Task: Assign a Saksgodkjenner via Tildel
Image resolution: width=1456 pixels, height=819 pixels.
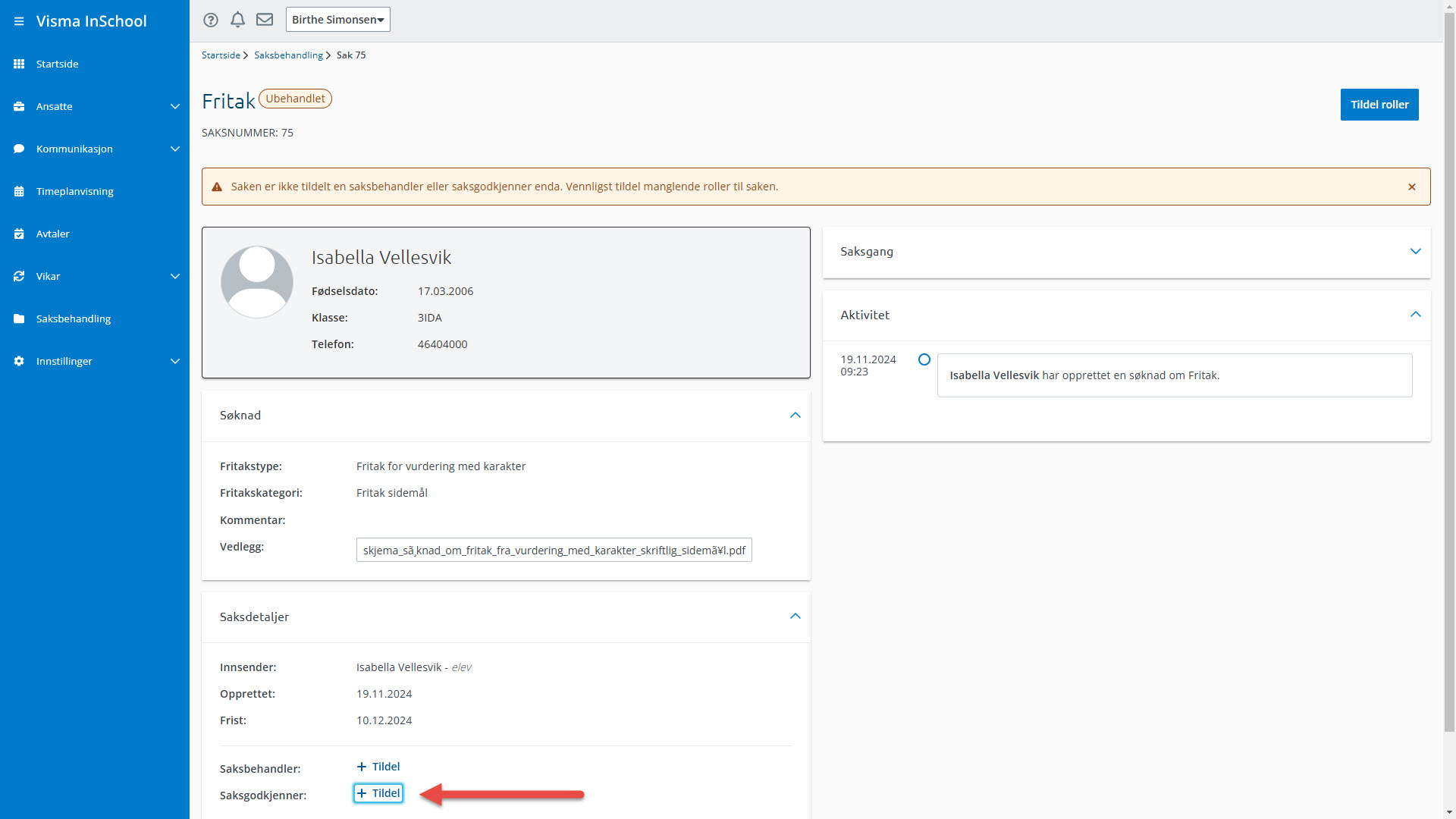Action: [x=378, y=793]
